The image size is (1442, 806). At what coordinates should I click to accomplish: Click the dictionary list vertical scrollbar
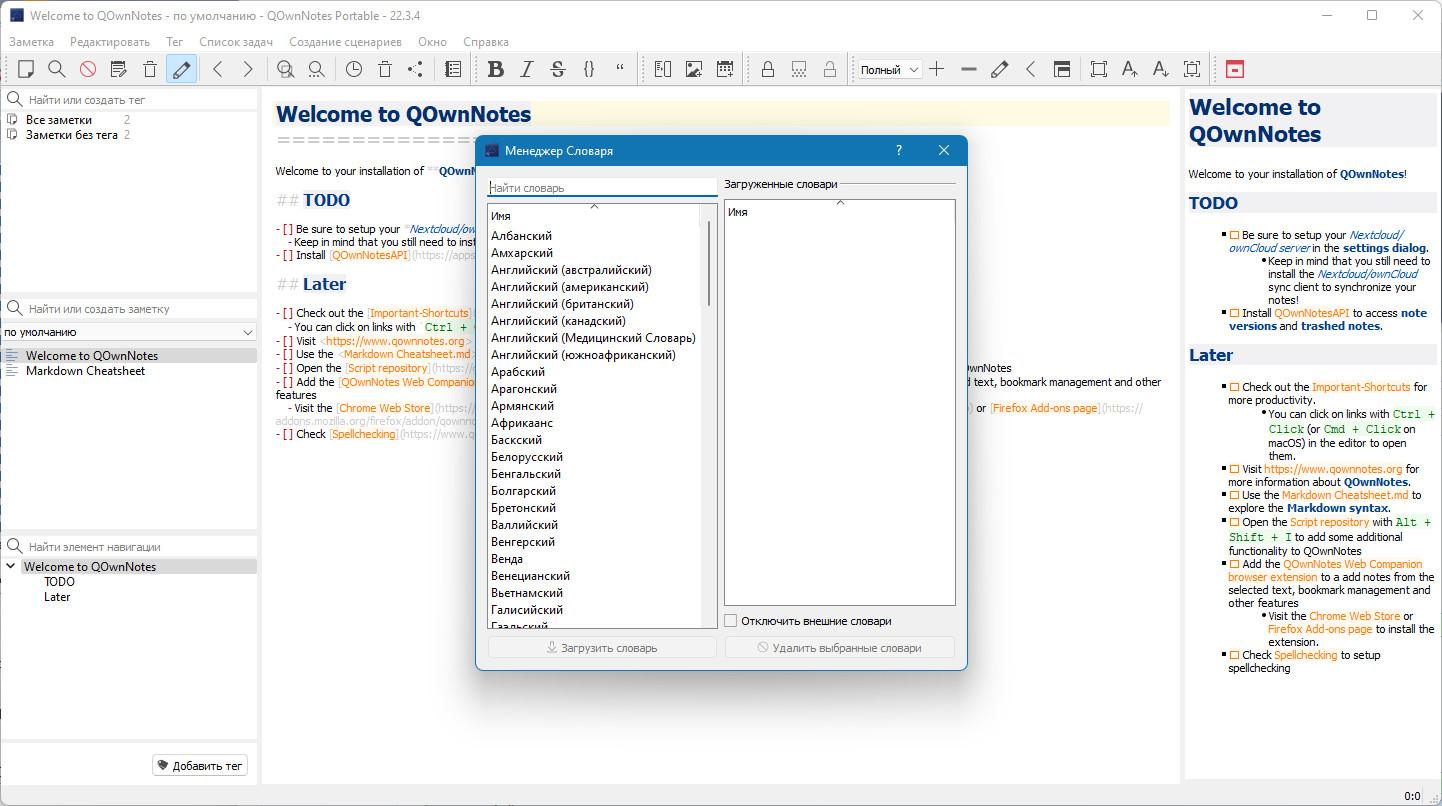710,263
